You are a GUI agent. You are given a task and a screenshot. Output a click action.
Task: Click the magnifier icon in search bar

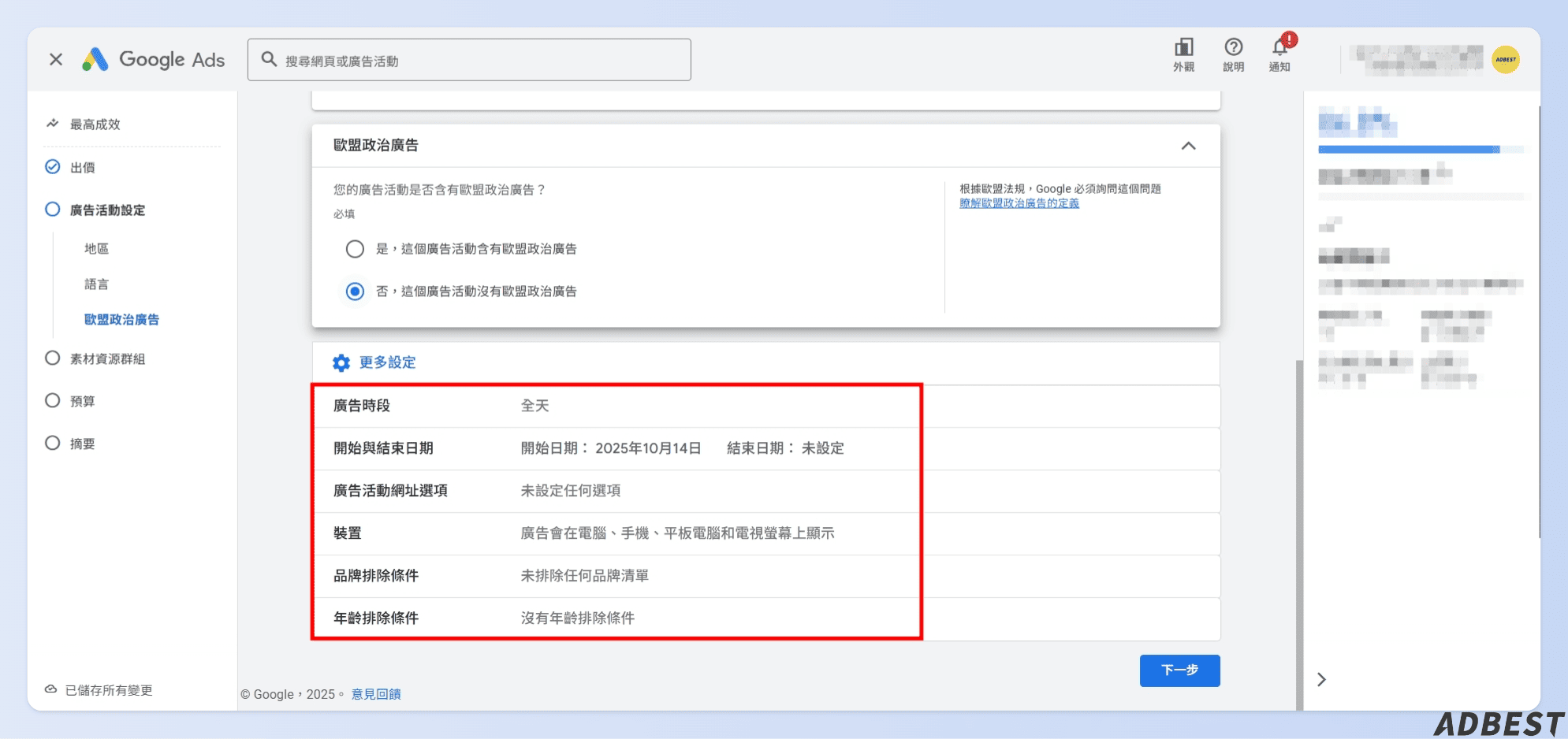tap(269, 59)
